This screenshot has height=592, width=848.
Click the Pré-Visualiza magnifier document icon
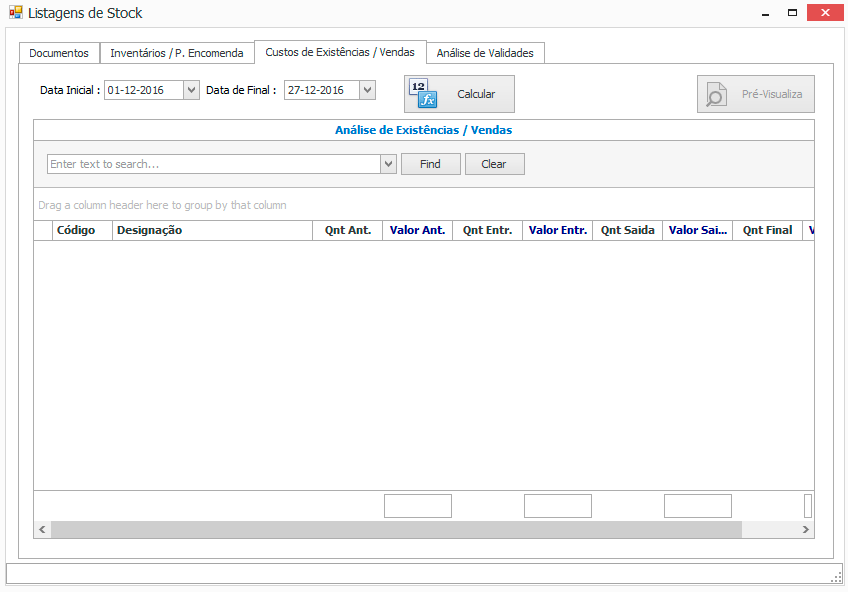[x=716, y=95]
